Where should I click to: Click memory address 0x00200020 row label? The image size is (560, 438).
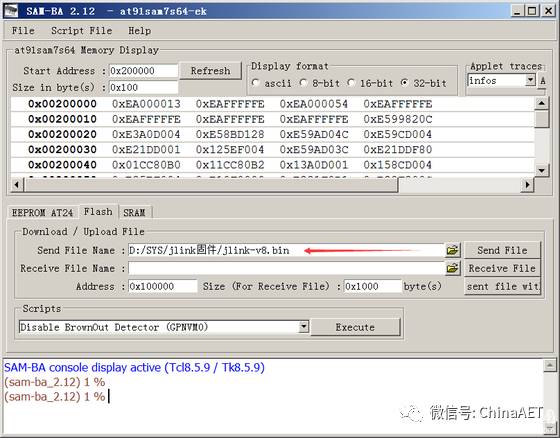(62, 134)
